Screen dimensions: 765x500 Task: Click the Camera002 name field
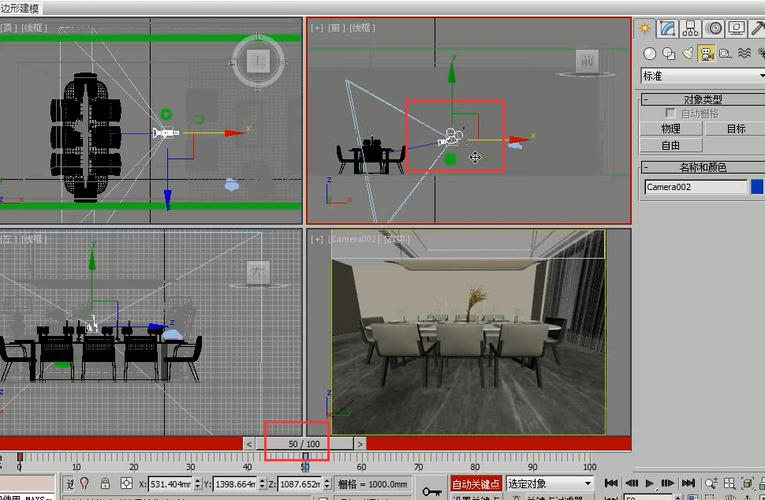coord(695,187)
